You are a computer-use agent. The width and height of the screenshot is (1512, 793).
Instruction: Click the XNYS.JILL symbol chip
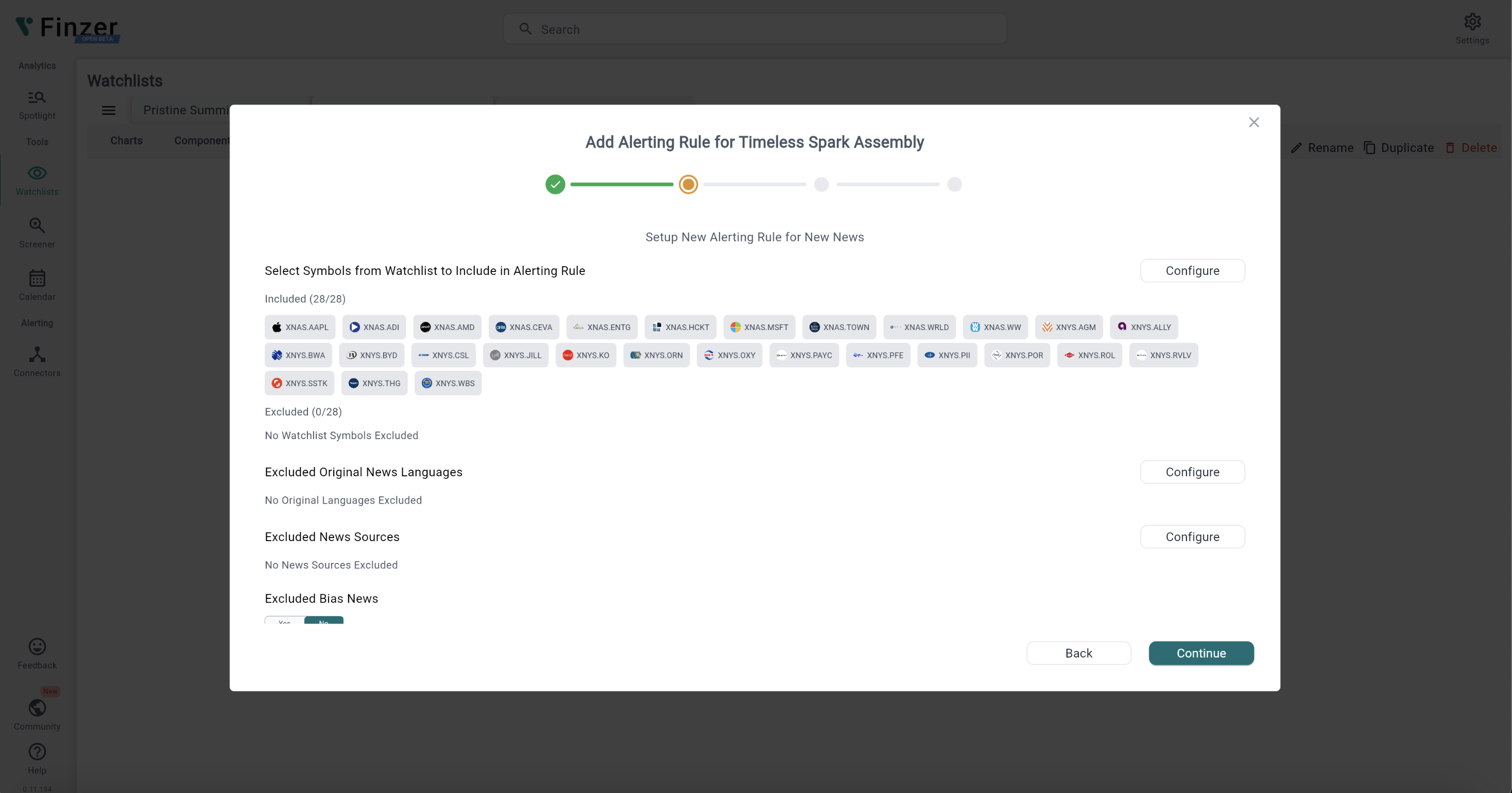point(516,355)
